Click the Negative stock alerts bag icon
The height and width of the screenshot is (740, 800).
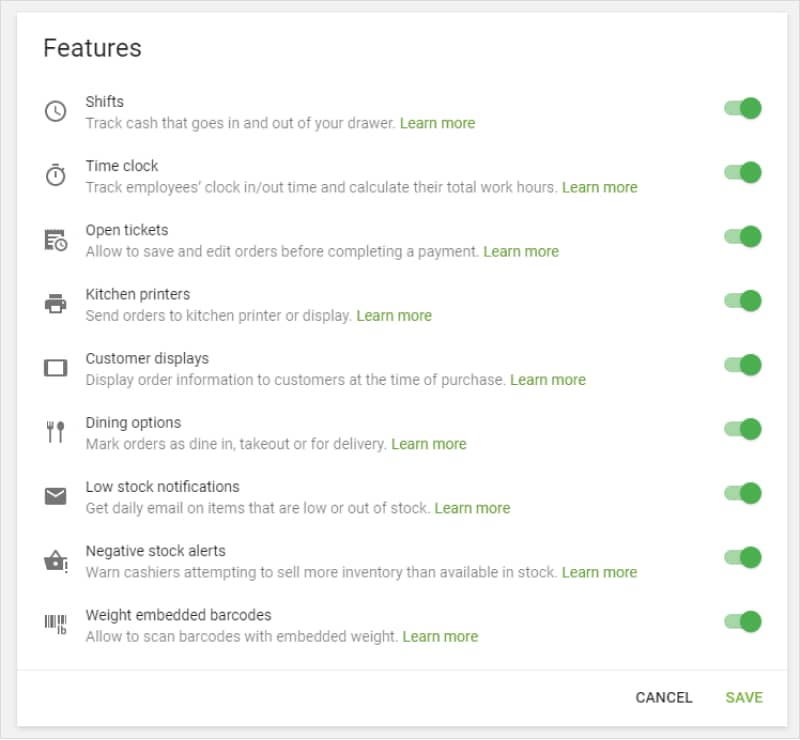(x=56, y=558)
